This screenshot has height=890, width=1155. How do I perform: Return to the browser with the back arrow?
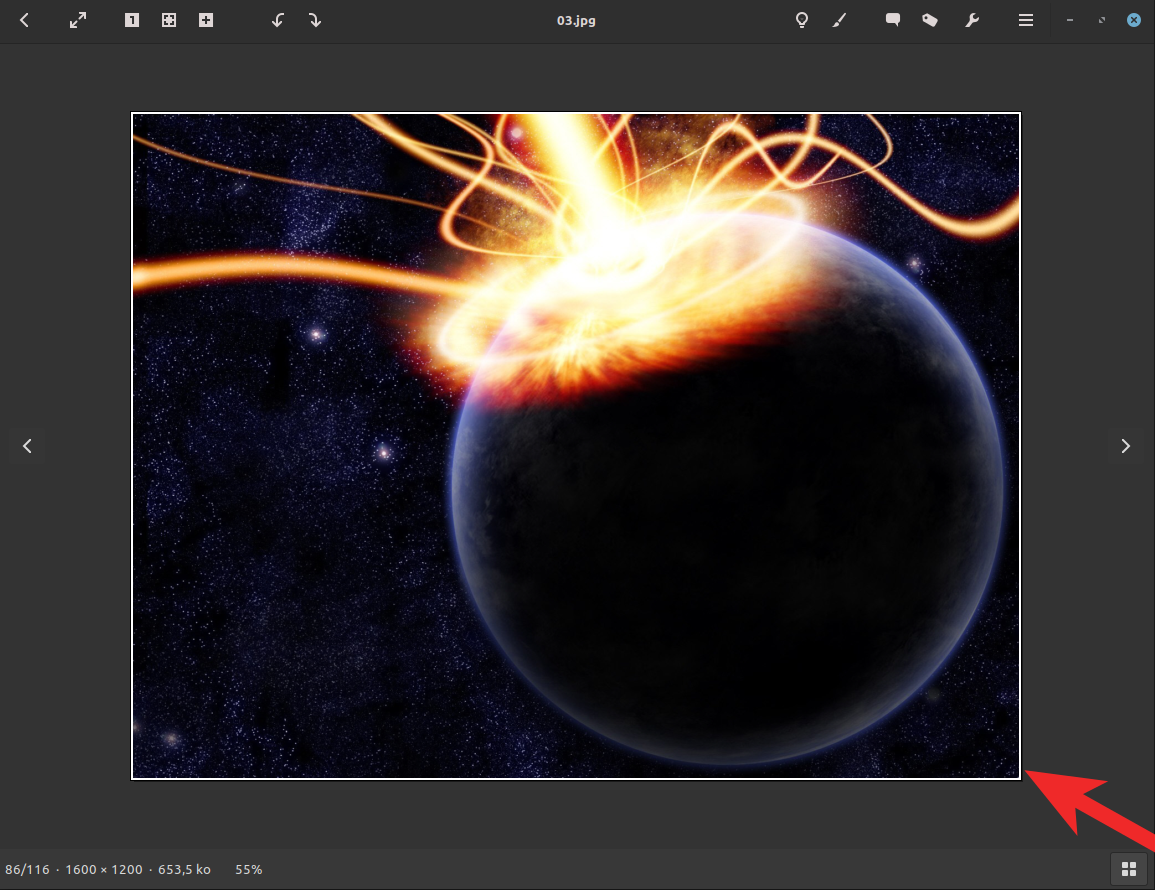tap(24, 20)
